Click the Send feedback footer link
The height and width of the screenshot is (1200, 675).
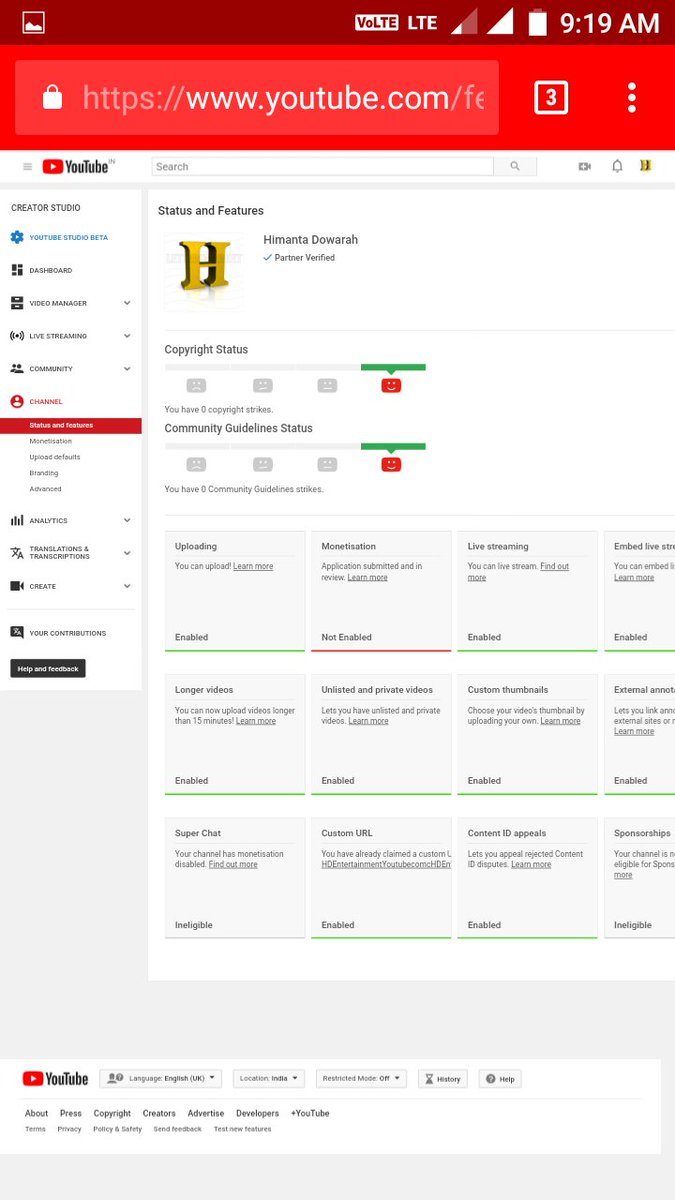177,1129
